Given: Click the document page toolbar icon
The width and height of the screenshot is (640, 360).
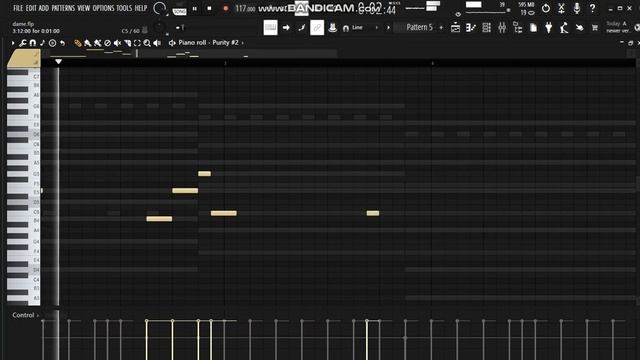Looking at the screenshot, I should (x=533, y=27).
